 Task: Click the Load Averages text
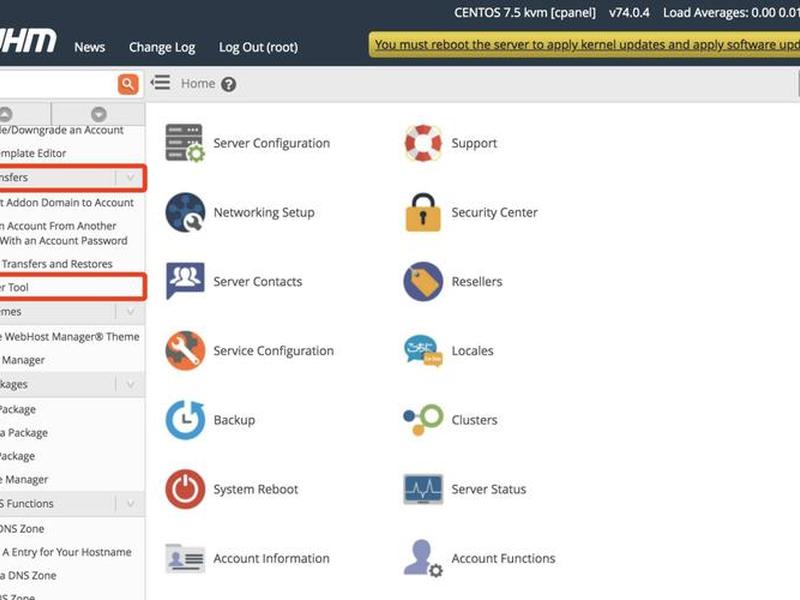pos(731,13)
